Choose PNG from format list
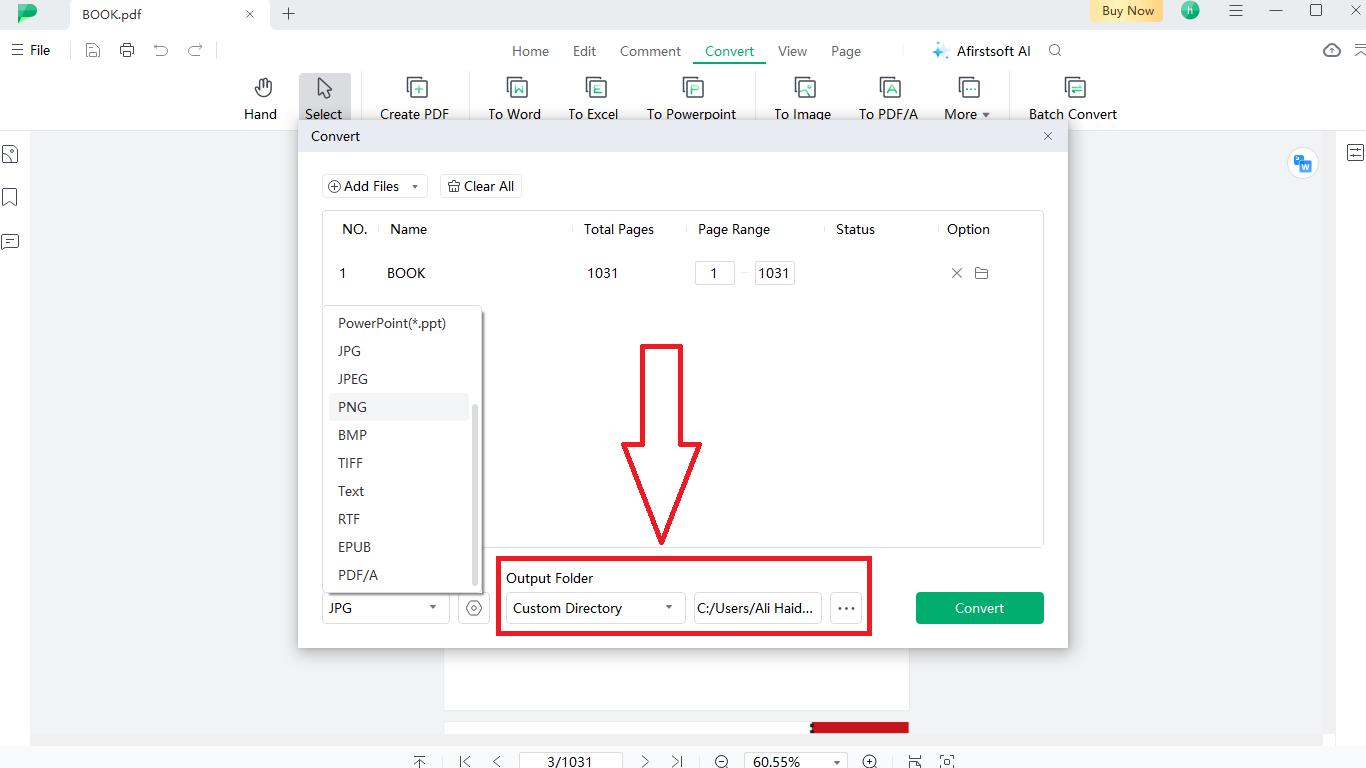 click(x=398, y=407)
